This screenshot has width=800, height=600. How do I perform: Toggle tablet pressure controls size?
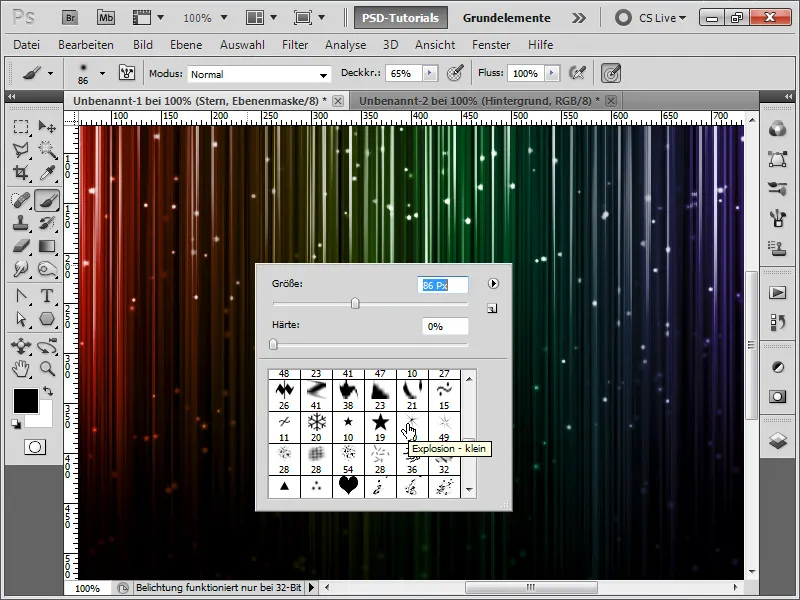(x=611, y=73)
